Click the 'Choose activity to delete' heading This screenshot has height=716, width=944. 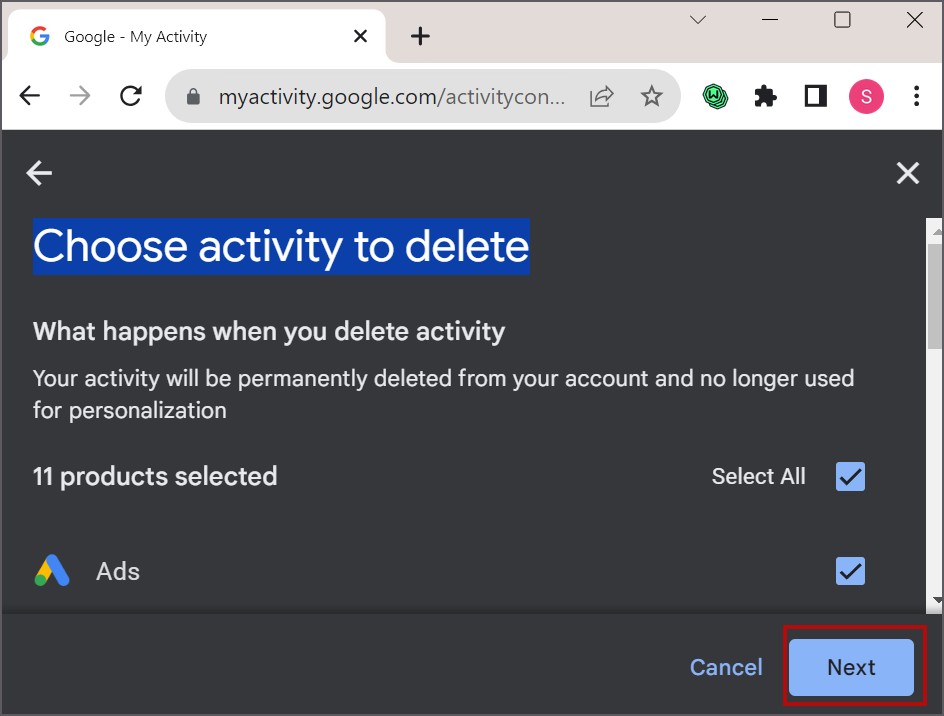tap(281, 247)
